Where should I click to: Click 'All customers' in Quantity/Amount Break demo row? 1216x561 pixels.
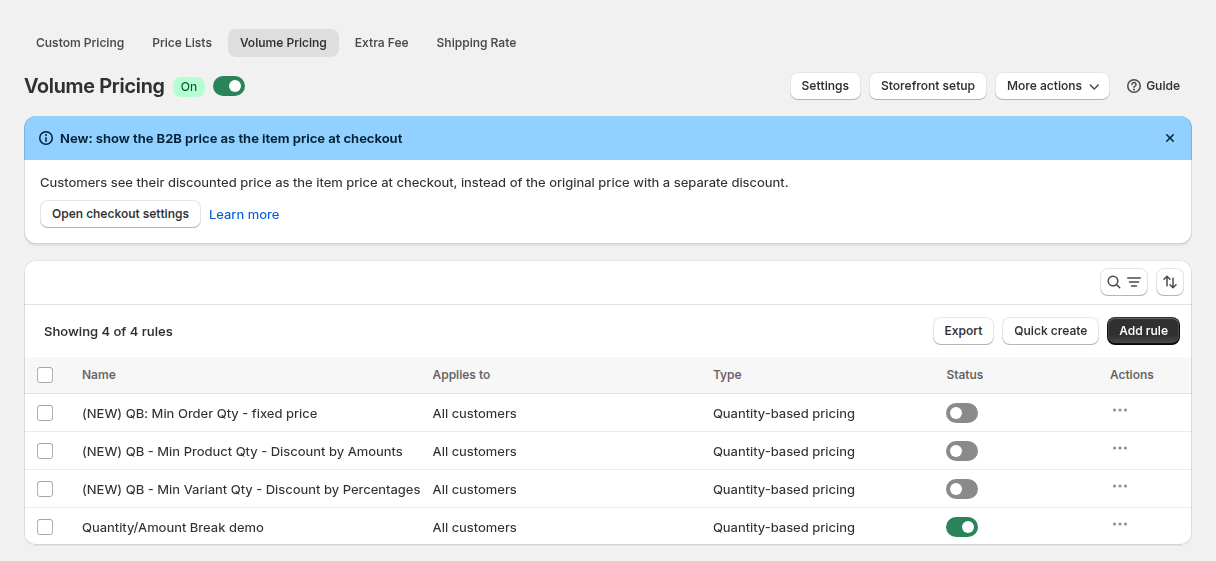tap(474, 528)
